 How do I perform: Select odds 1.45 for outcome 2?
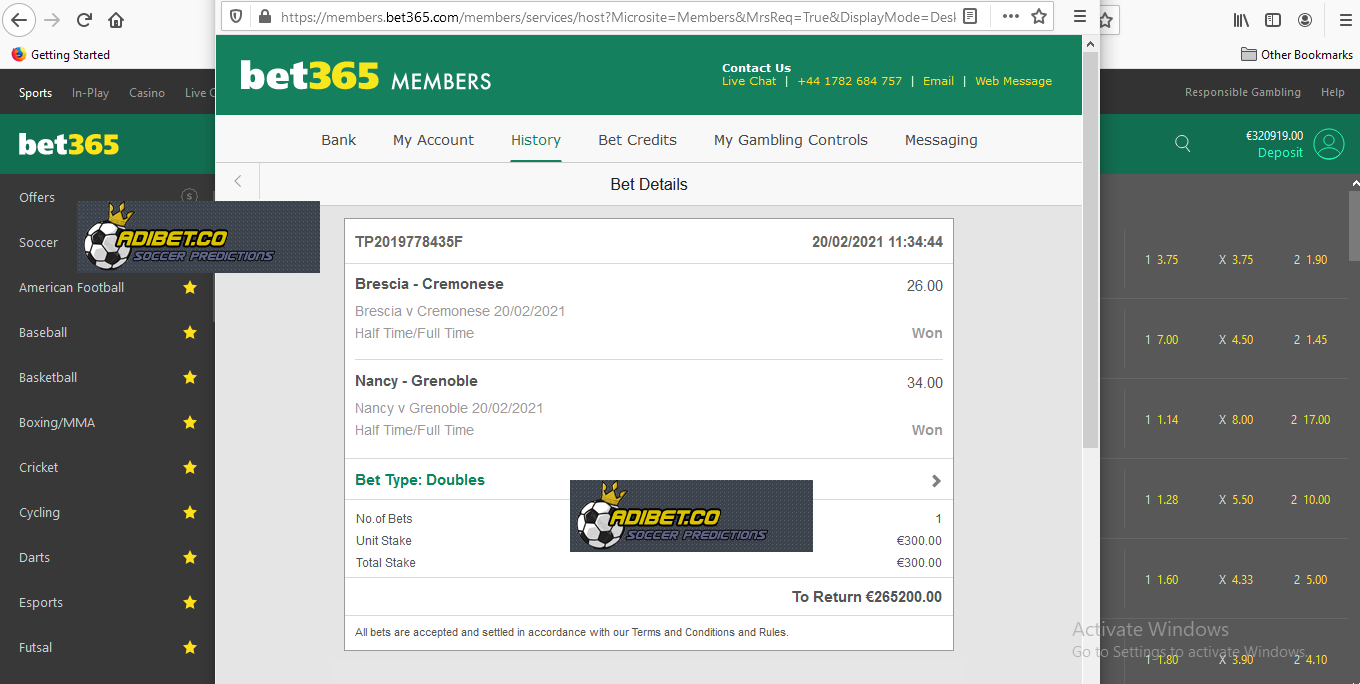coord(1310,340)
